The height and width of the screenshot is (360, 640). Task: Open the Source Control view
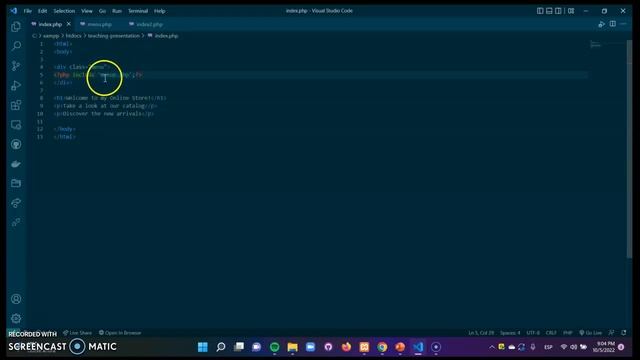click(x=16, y=66)
